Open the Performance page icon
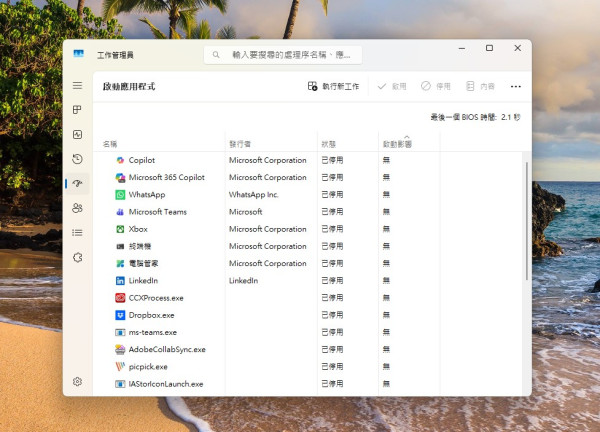 pyautogui.click(x=77, y=134)
